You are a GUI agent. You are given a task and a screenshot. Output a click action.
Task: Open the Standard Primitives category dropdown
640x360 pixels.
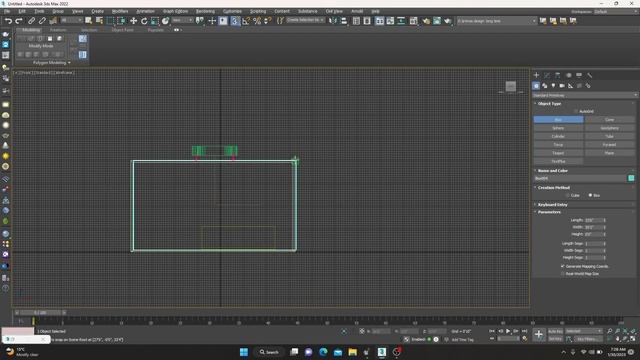[584, 95]
